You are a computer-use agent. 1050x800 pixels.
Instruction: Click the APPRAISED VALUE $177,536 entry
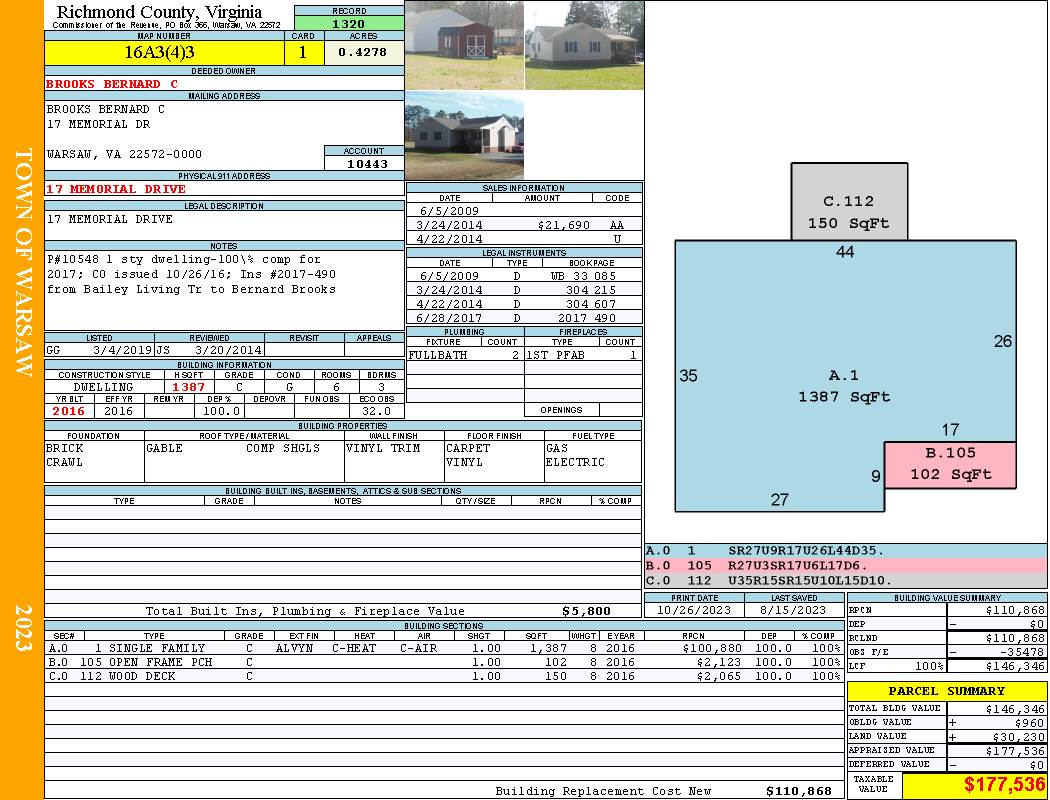(x=947, y=750)
